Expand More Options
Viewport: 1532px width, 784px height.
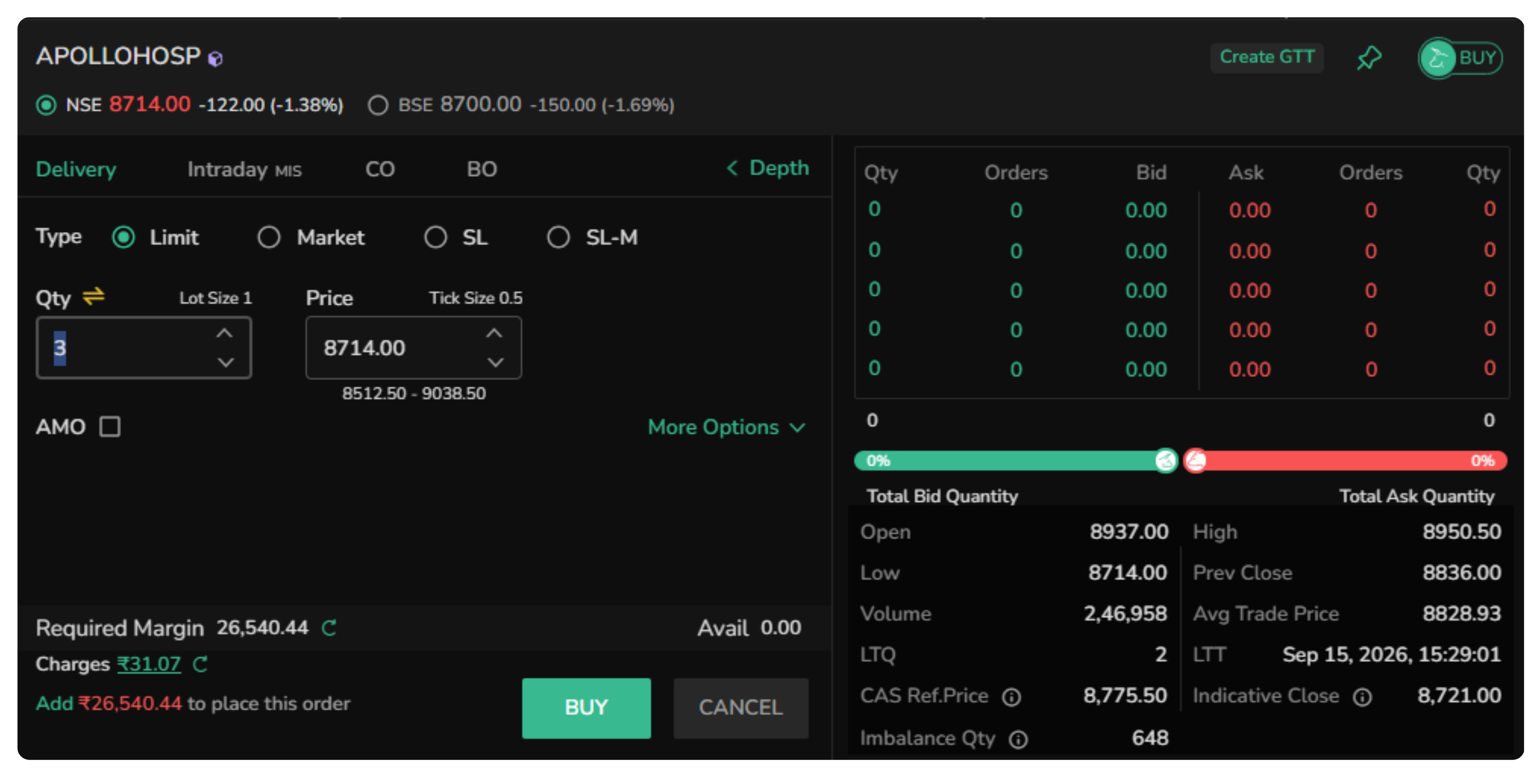click(727, 427)
